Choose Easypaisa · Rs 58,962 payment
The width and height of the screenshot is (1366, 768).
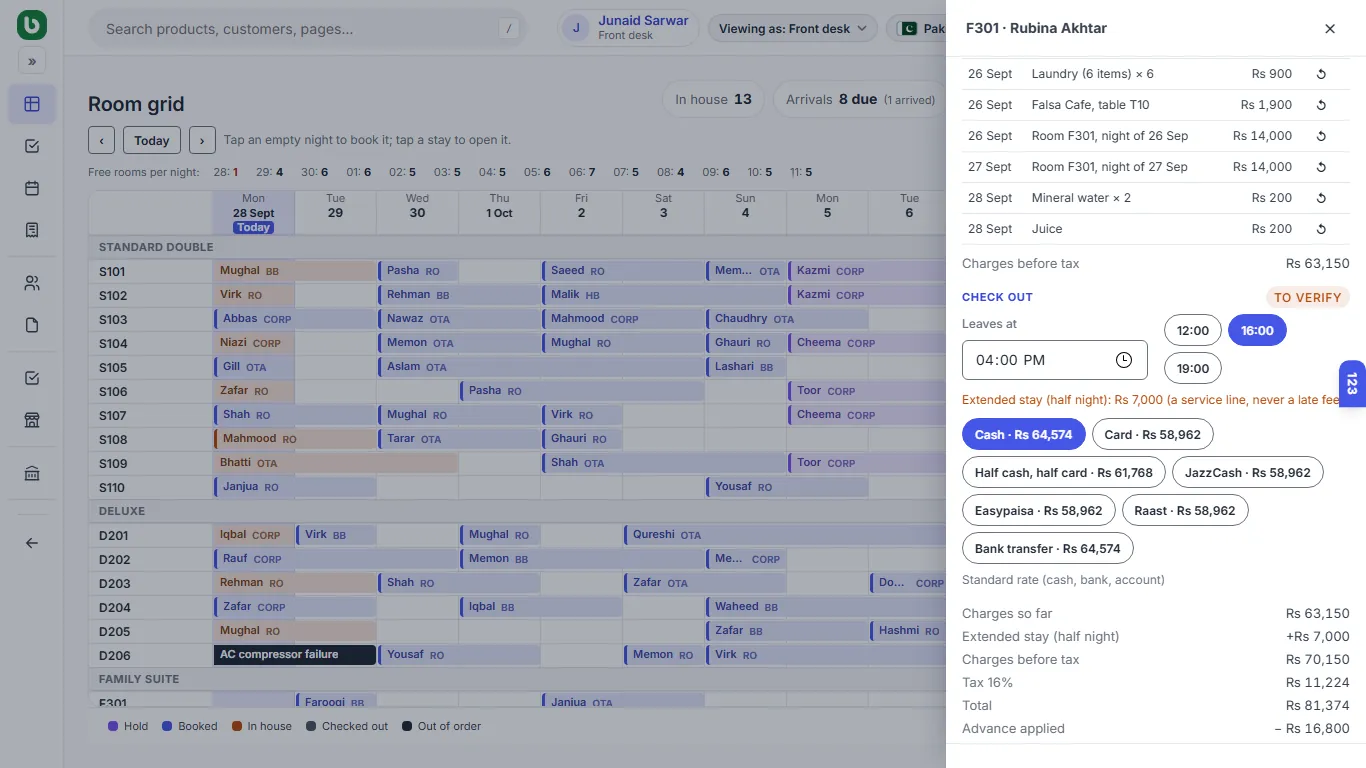pos(1038,510)
